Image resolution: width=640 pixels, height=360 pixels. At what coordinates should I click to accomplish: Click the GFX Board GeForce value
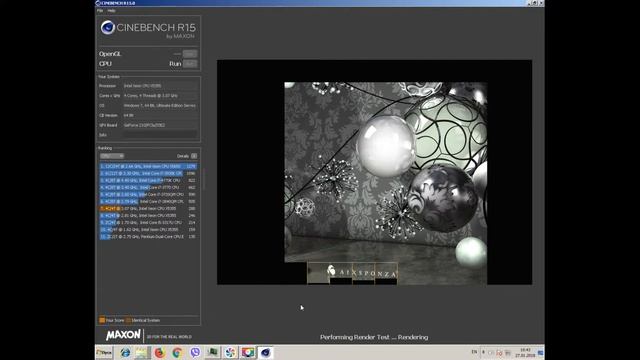click(x=144, y=125)
